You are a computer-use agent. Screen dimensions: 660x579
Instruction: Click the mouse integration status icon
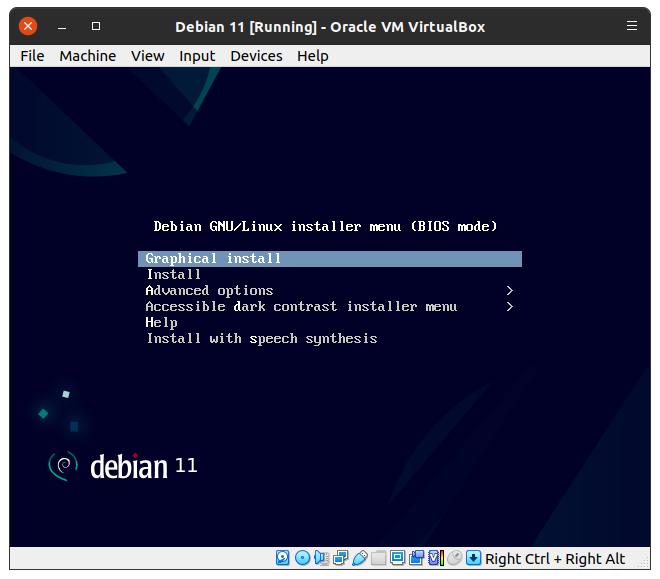454,558
